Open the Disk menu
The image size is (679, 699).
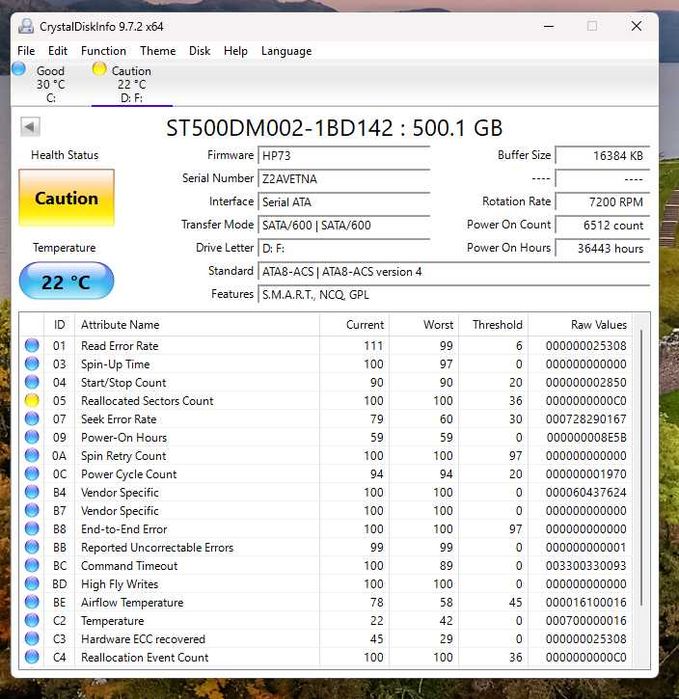pos(199,51)
